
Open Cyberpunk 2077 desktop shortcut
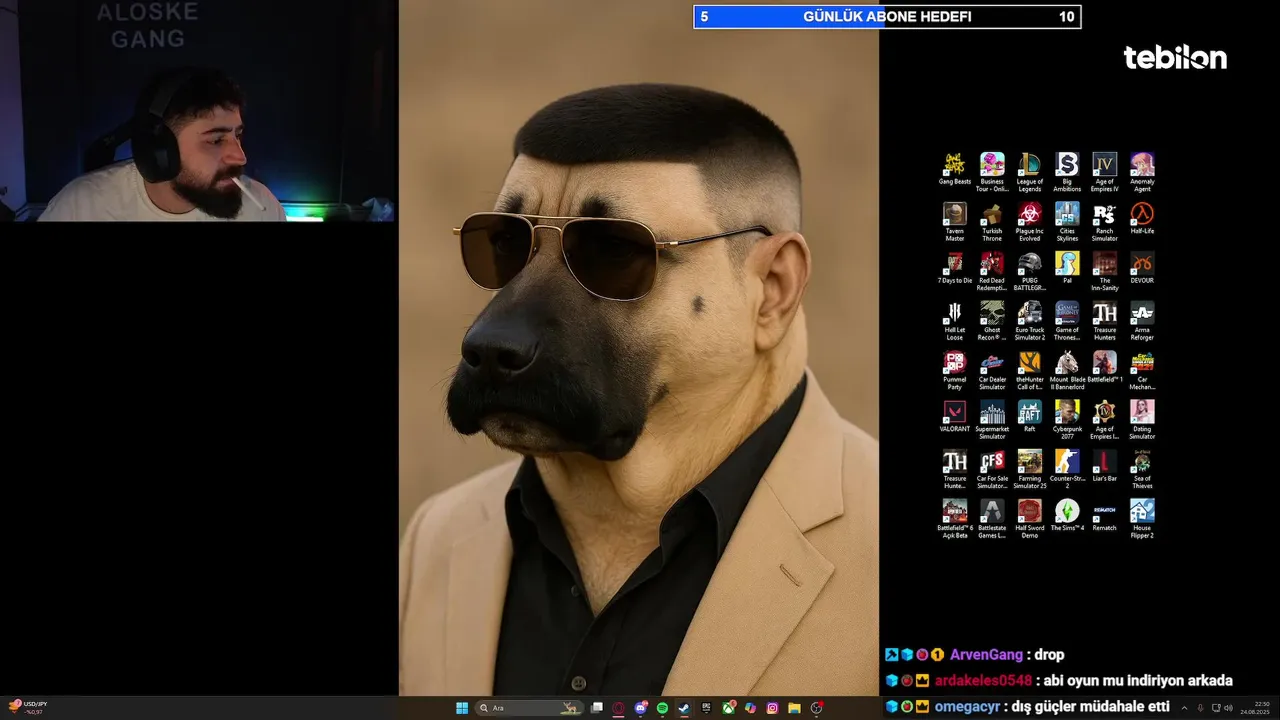pos(1067,420)
